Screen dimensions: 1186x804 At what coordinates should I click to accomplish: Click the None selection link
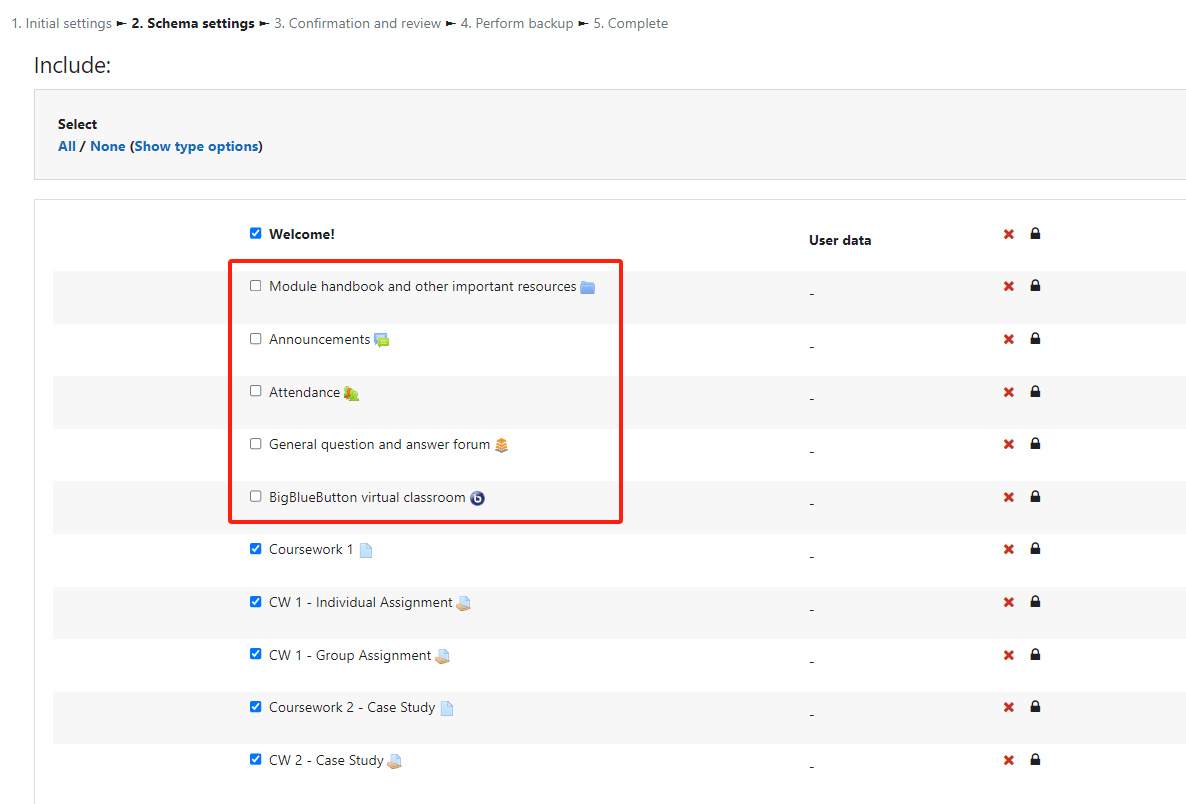[108, 146]
